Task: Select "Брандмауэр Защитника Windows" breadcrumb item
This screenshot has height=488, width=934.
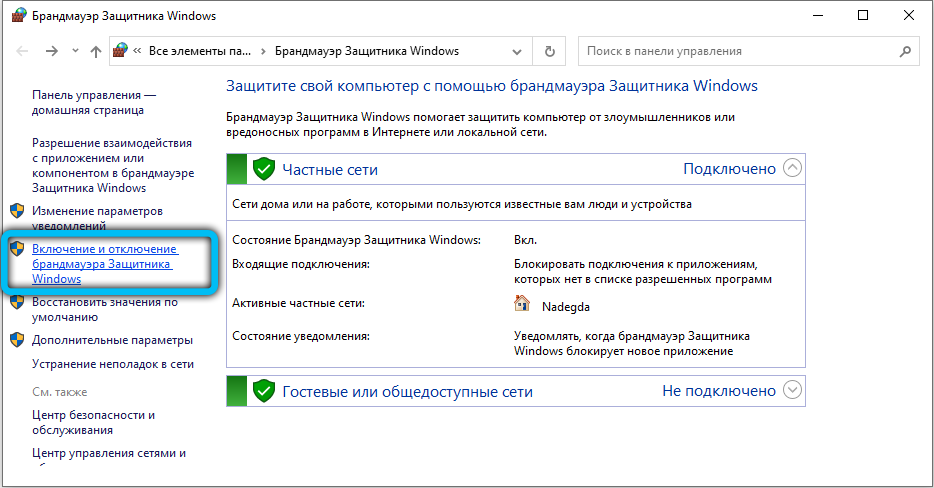Action: 366,51
